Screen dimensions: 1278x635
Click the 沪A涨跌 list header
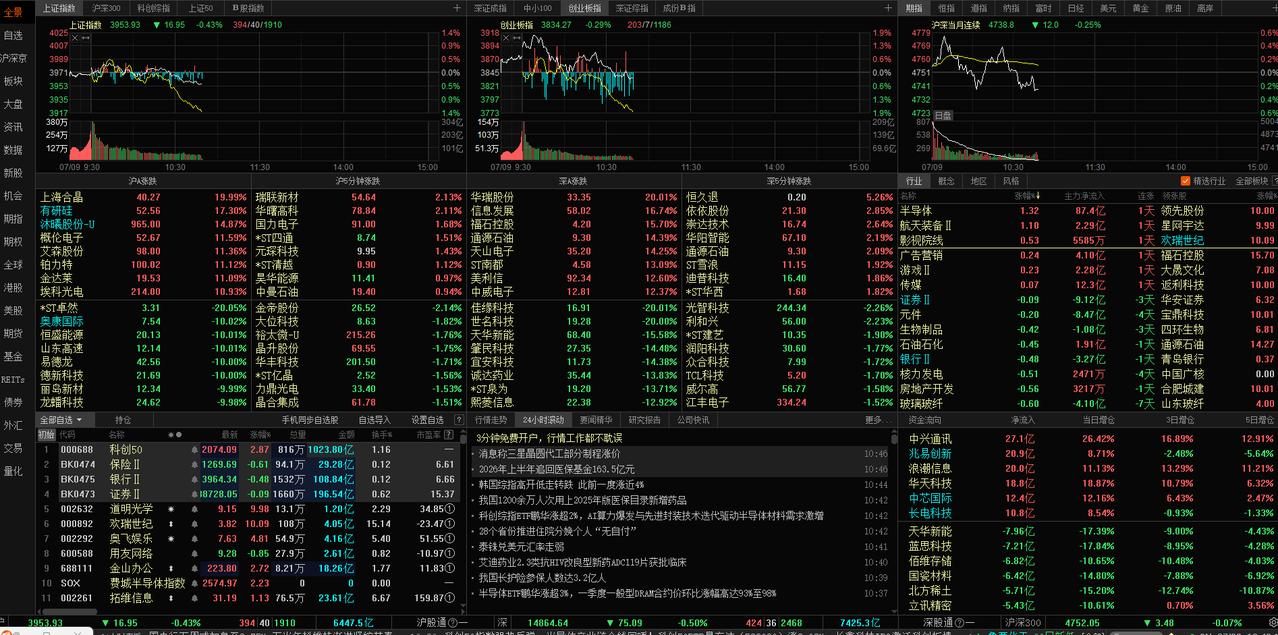(142, 181)
